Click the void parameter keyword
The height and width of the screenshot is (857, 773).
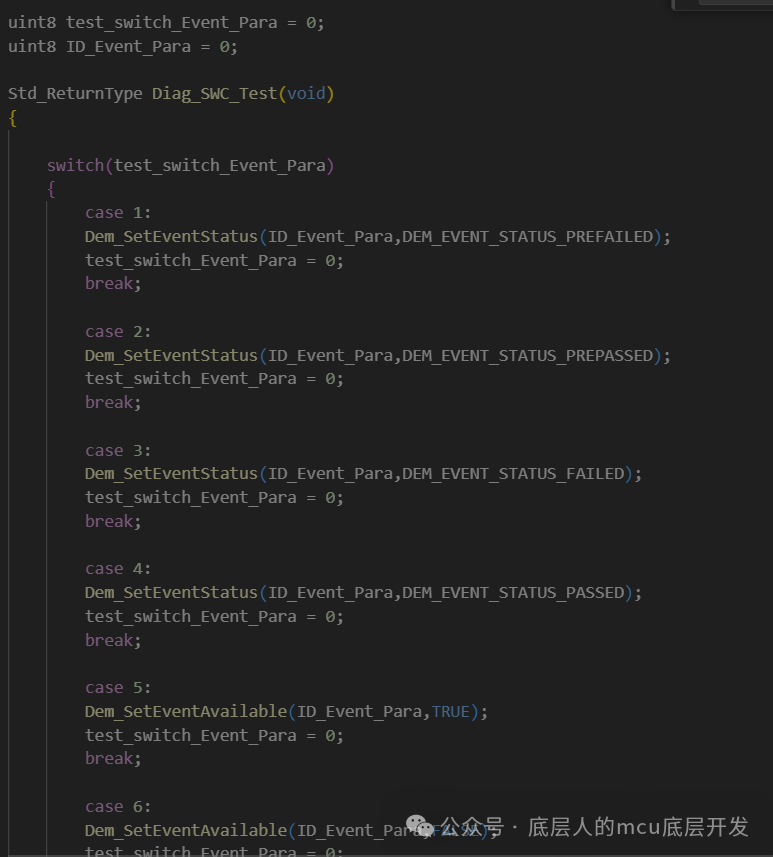coord(306,93)
